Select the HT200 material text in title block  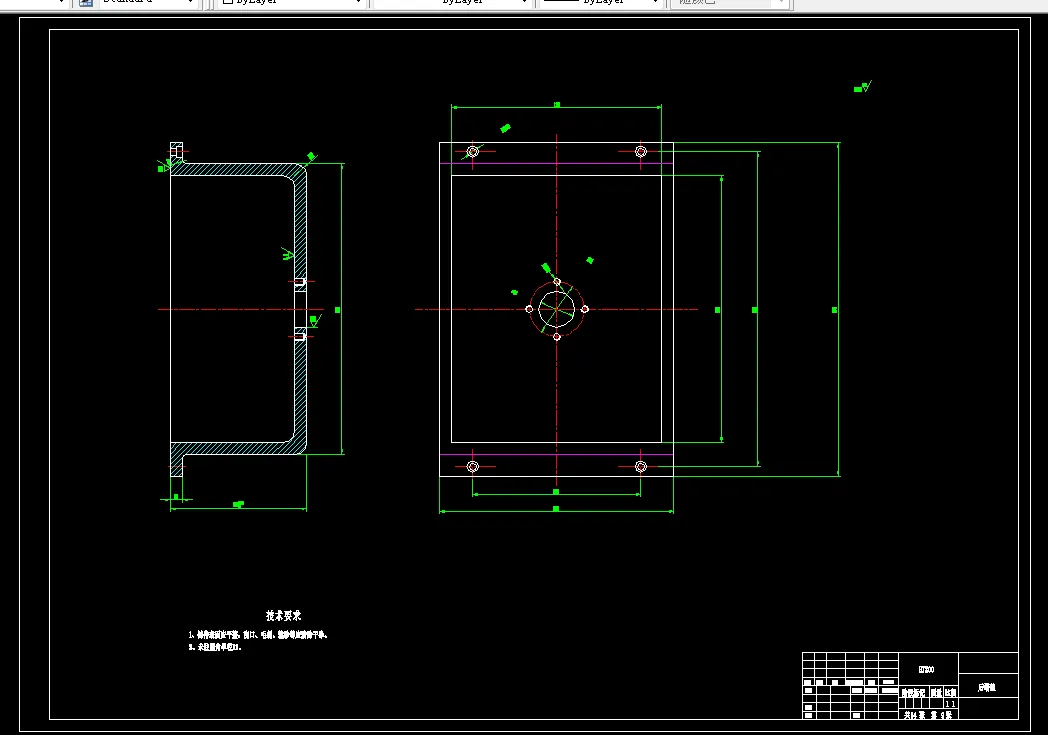pos(926,670)
